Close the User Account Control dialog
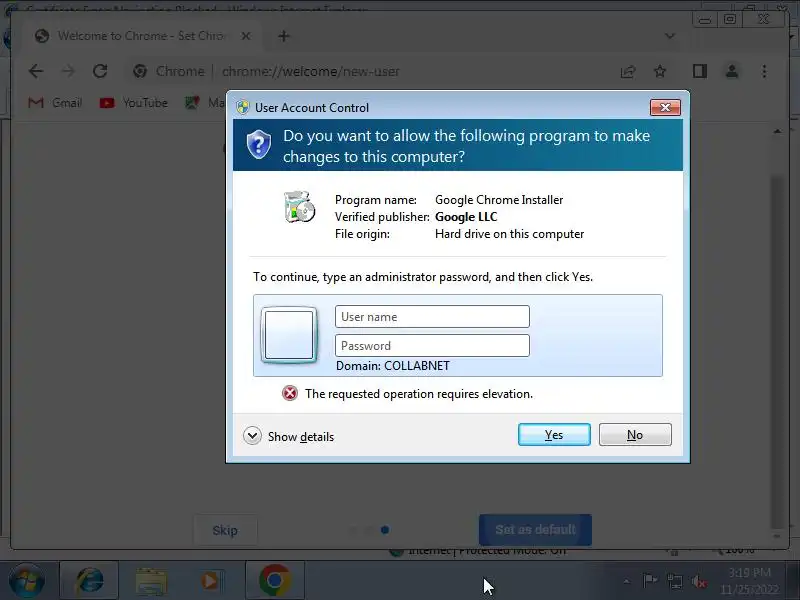 665,108
